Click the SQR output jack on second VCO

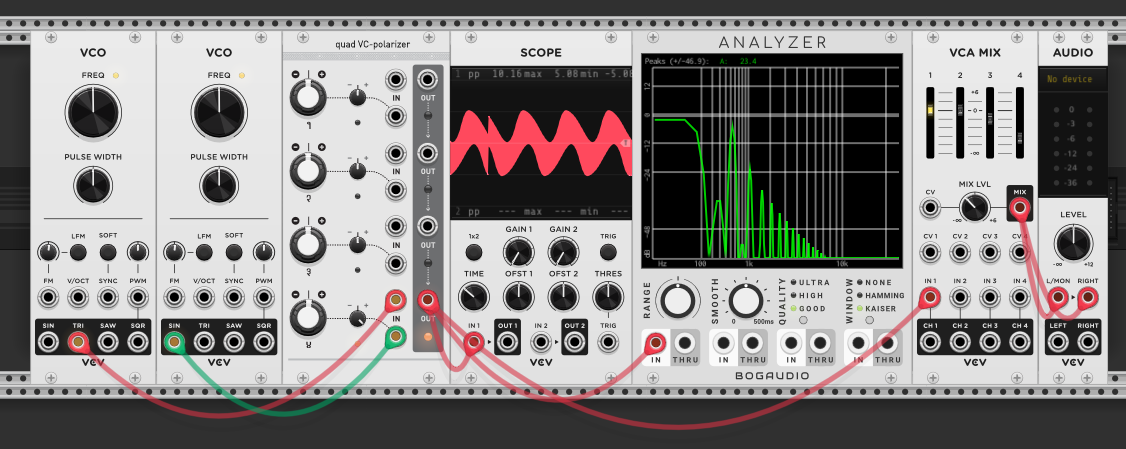click(x=264, y=342)
